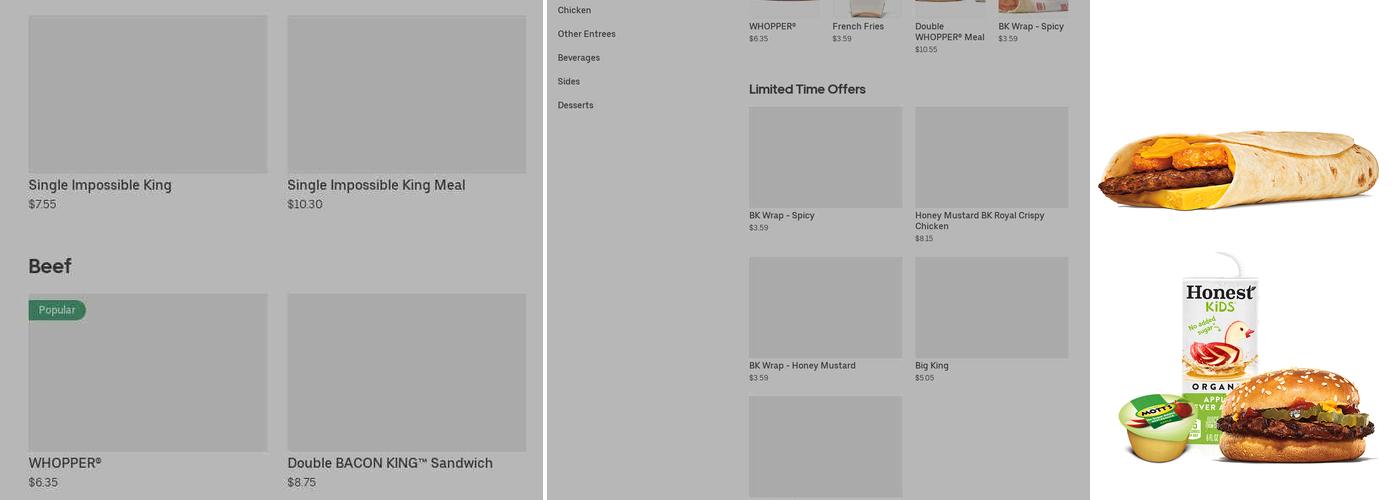Open the Other Entrees menu category

tap(586, 34)
